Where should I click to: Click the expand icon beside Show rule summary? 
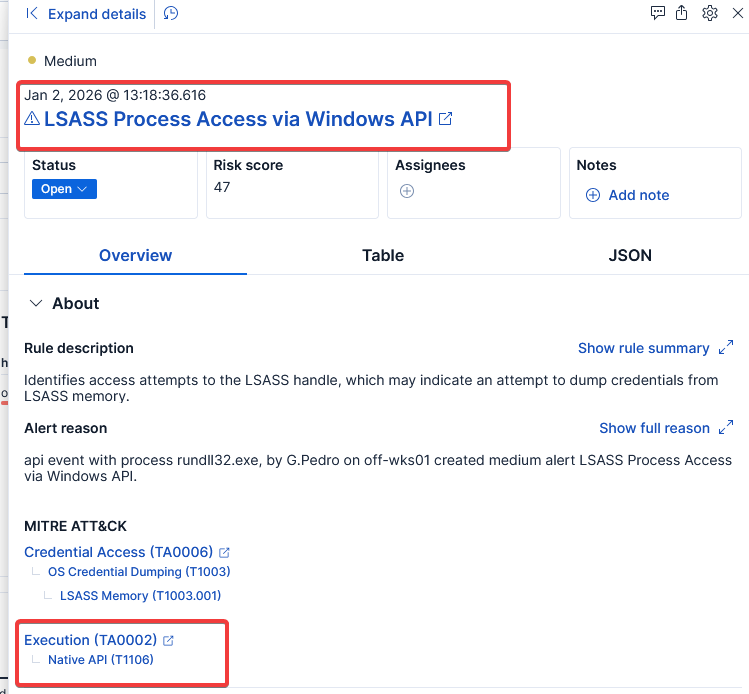(726, 348)
